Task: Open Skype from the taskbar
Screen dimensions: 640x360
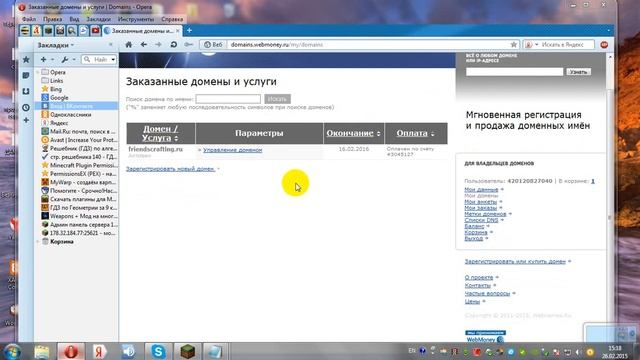Action: [x=158, y=351]
